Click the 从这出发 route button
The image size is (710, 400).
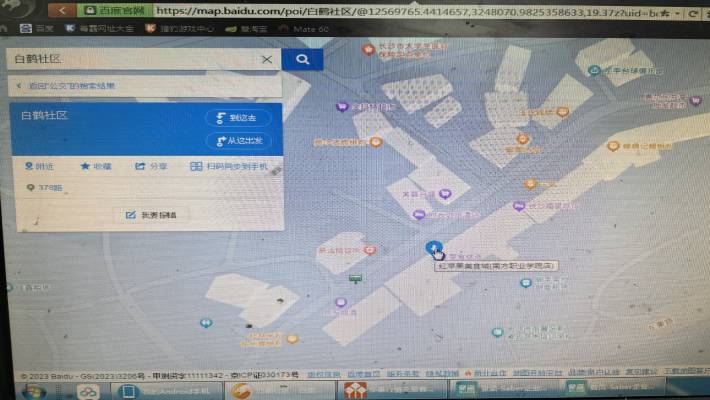[240, 141]
